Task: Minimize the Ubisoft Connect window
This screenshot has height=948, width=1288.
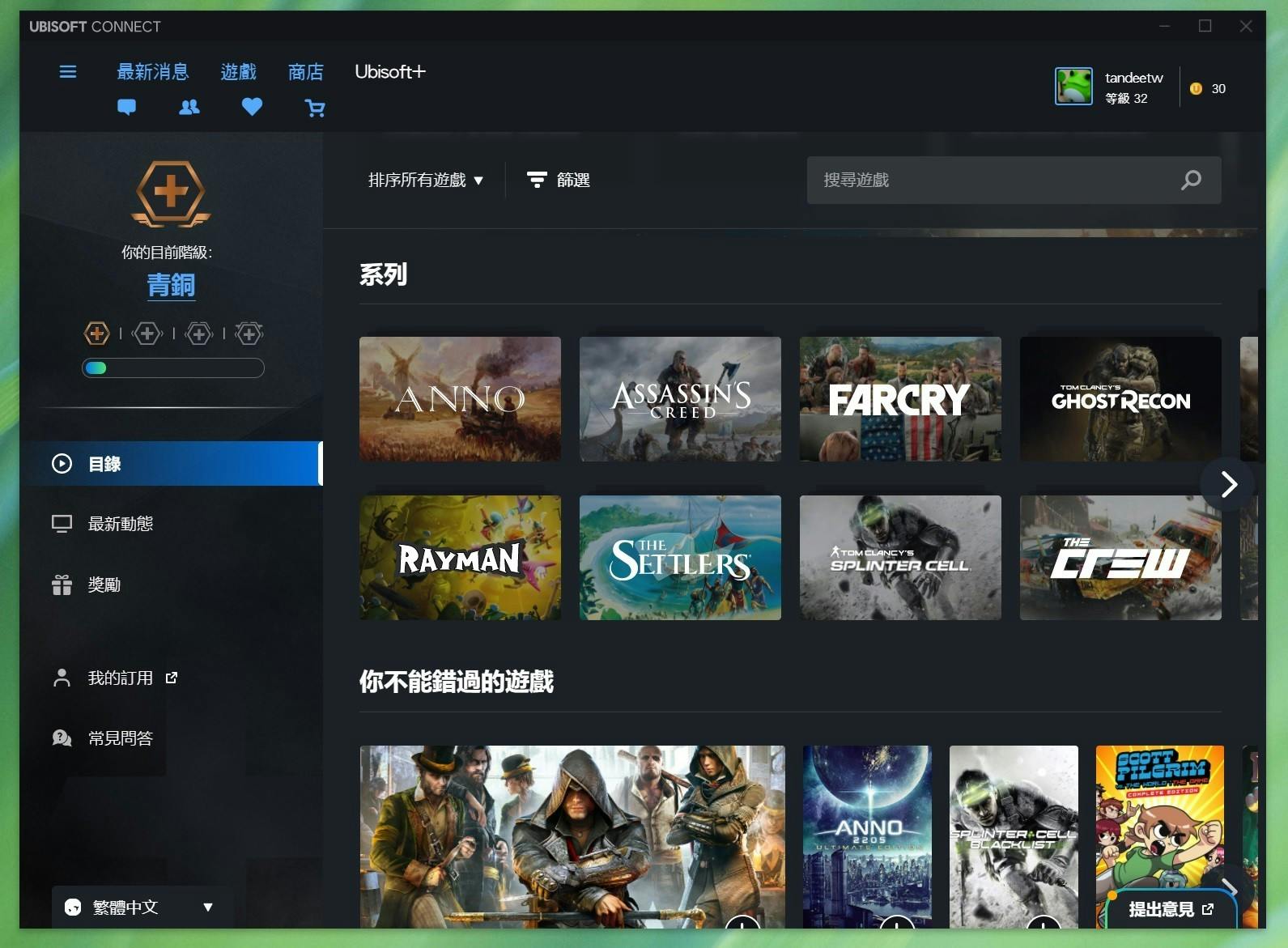Action: (1164, 26)
